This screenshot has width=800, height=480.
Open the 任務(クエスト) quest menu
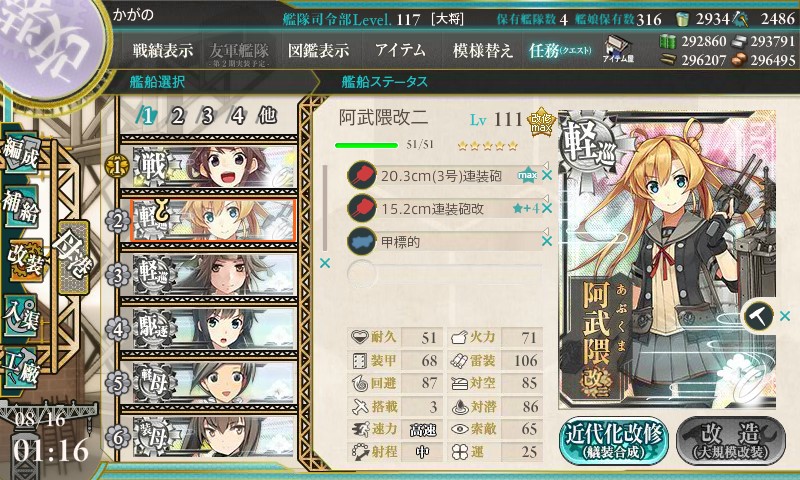(x=560, y=50)
